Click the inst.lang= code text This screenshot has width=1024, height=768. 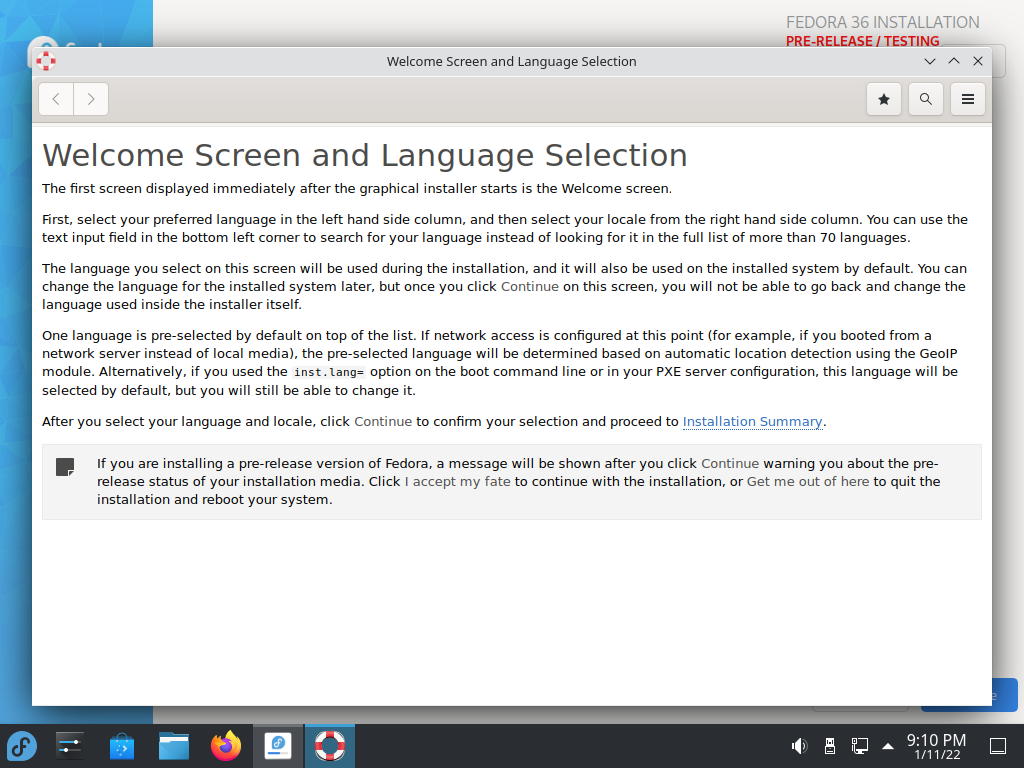328,372
